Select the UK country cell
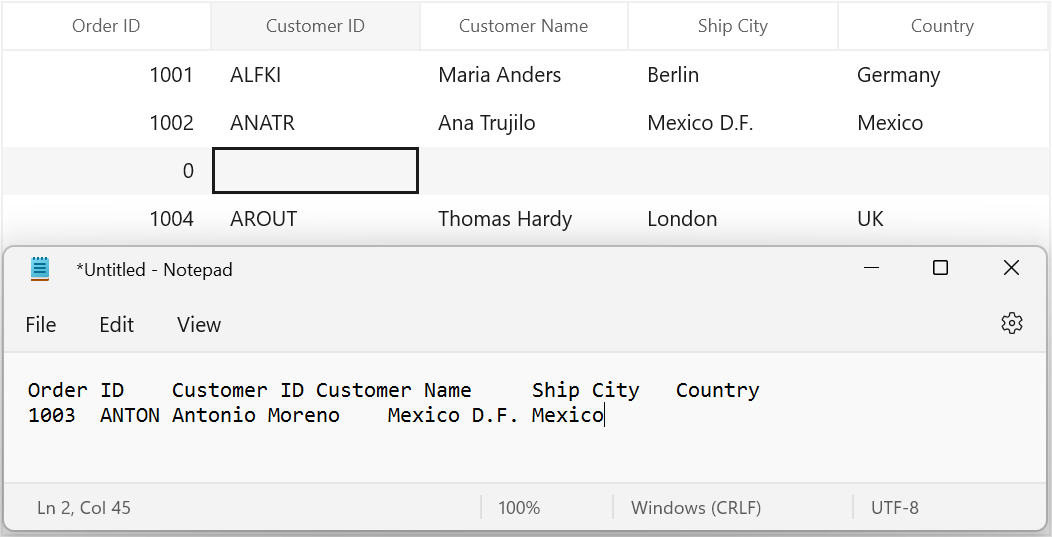The image size is (1052, 537). pyautogui.click(x=943, y=219)
